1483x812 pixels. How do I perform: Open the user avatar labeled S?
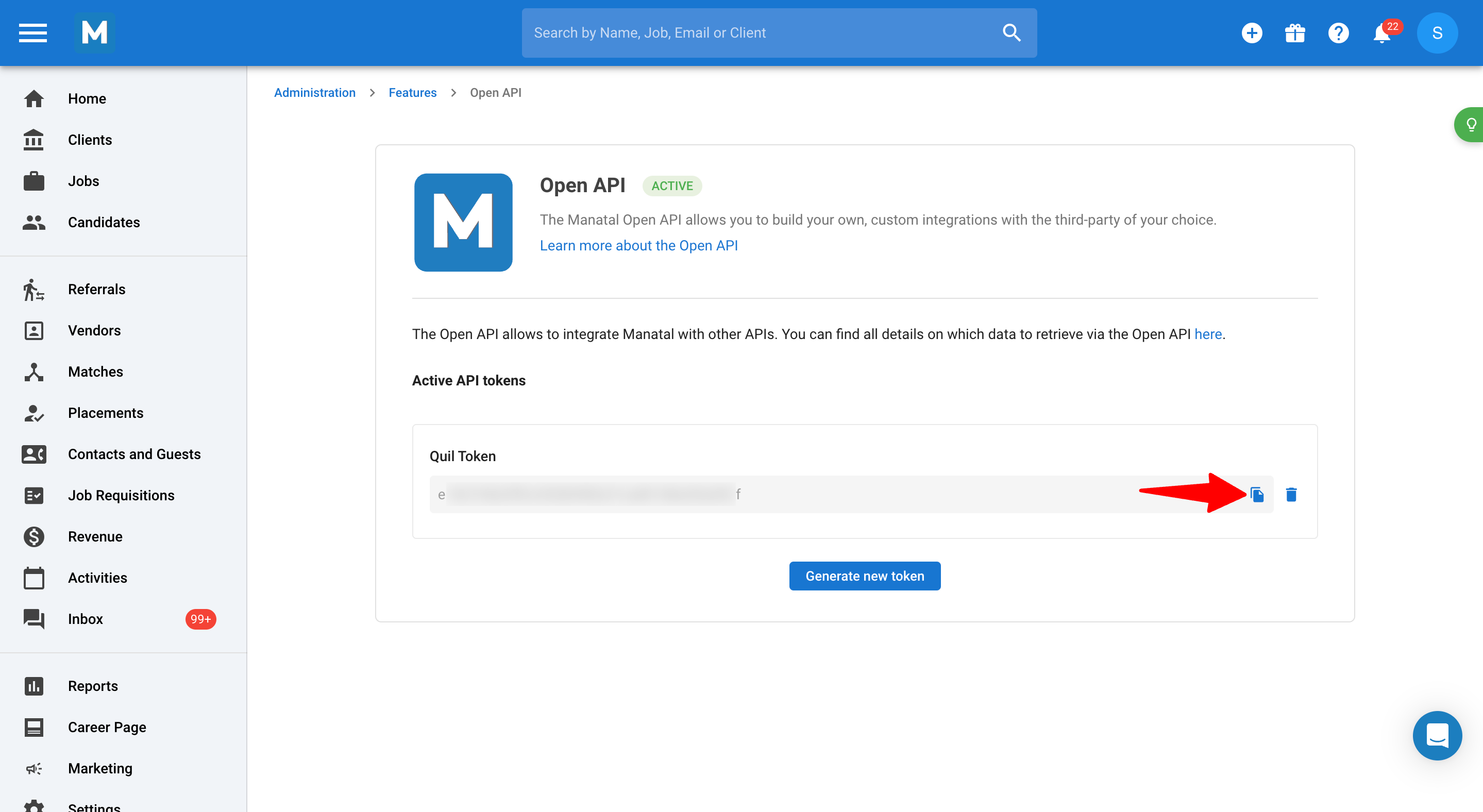click(1437, 33)
